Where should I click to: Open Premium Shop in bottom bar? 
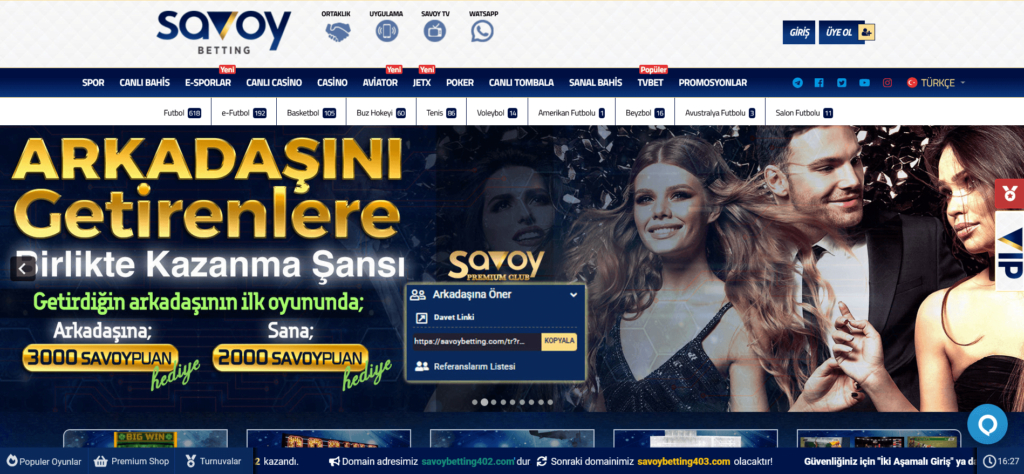click(x=132, y=462)
